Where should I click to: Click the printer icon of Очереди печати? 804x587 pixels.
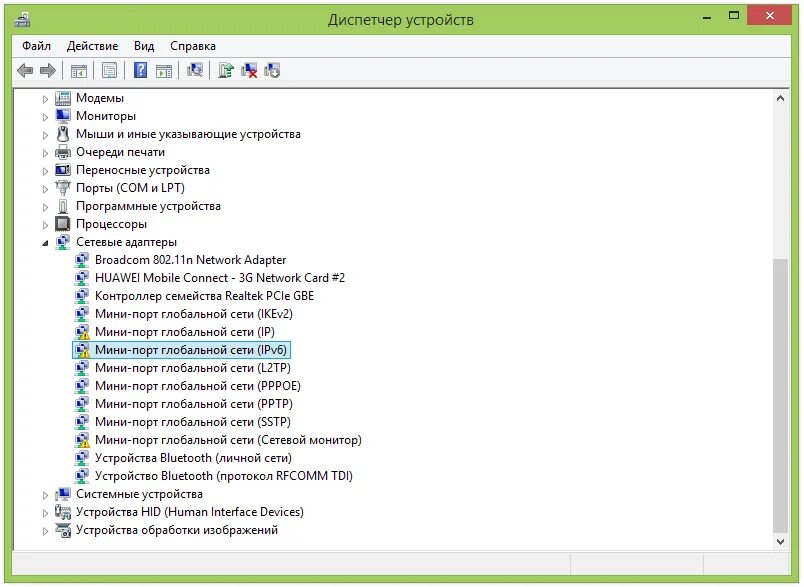pos(63,152)
